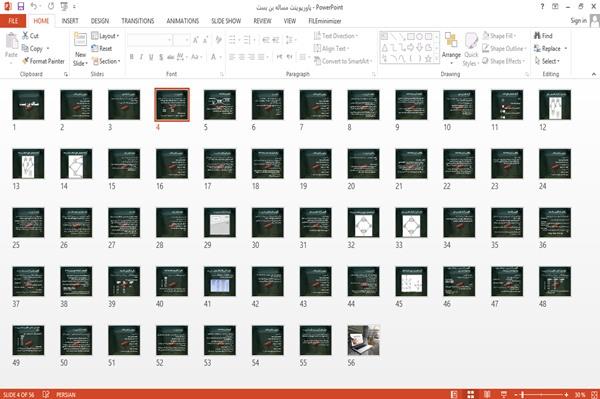Image resolution: width=600 pixels, height=399 pixels.
Task: Open the Section dropdown
Action: [106, 61]
